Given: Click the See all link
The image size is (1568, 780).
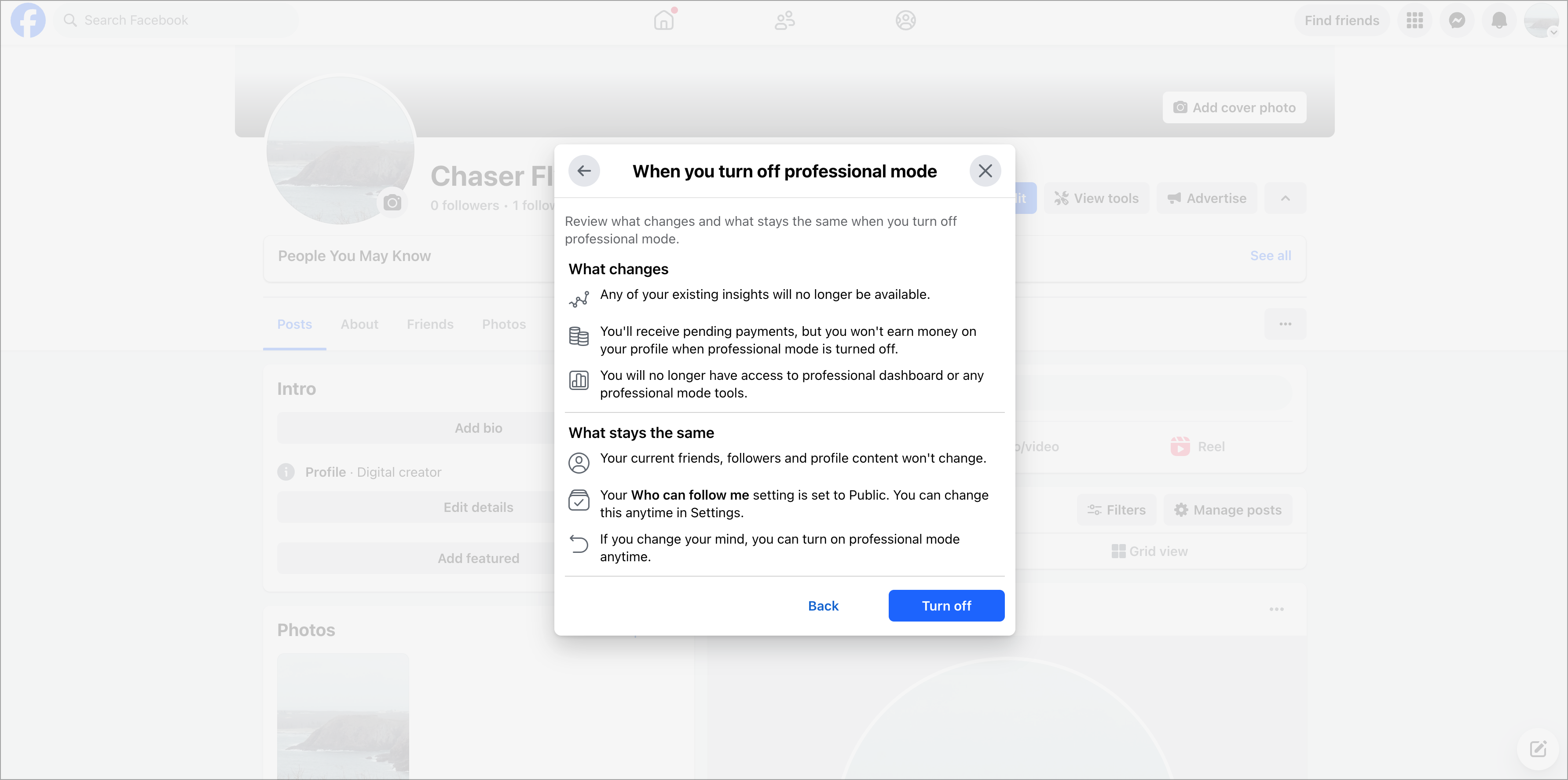Looking at the screenshot, I should (1270, 256).
